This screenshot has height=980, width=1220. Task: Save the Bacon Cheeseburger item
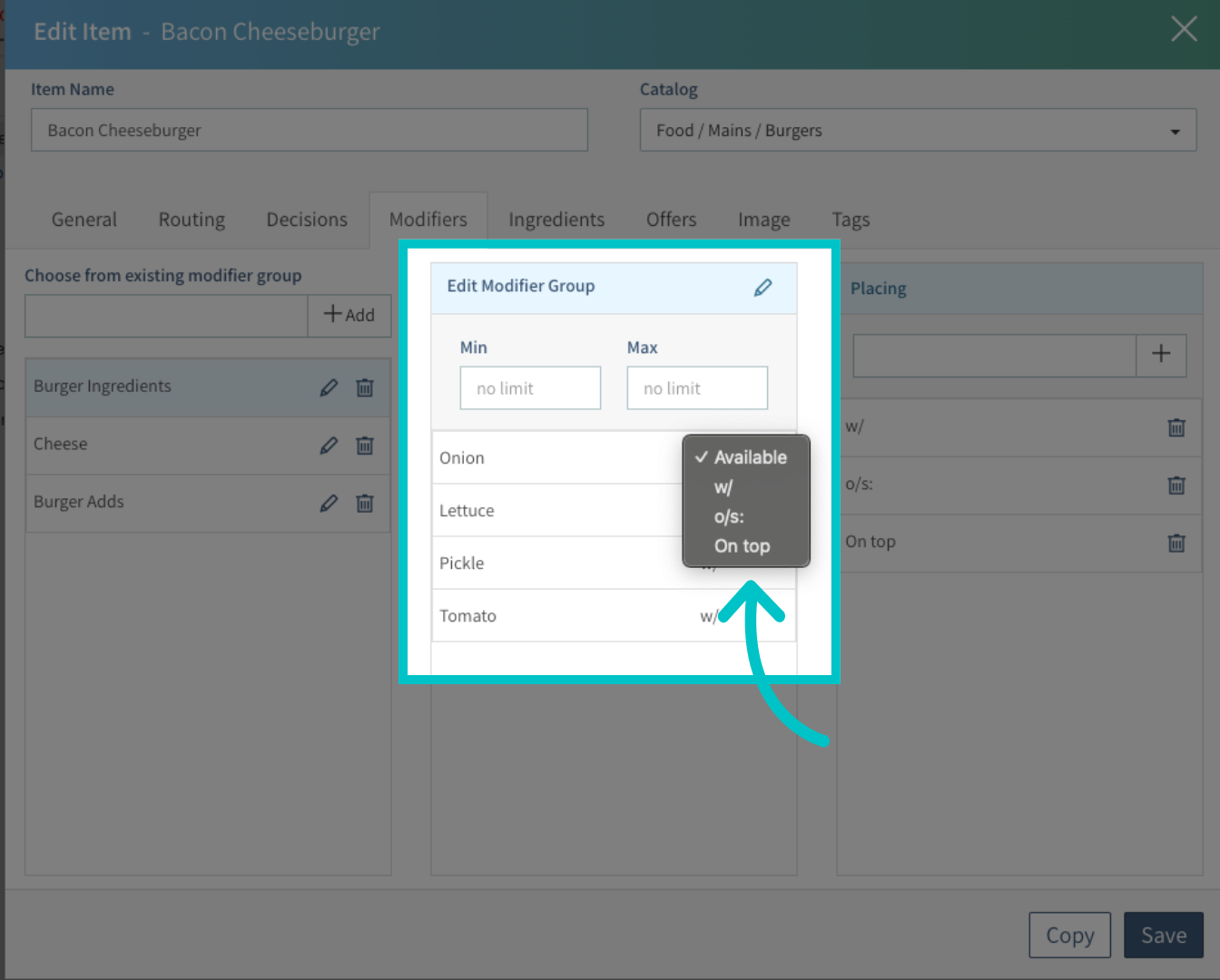click(1164, 935)
